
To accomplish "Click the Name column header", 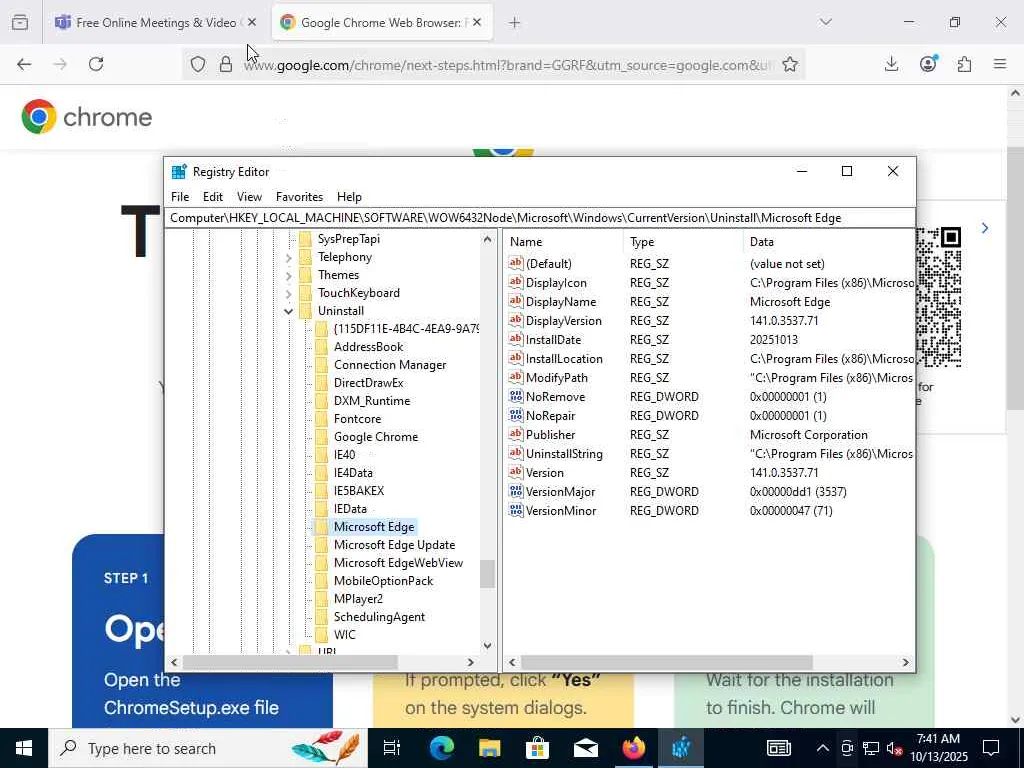I will click(526, 242).
